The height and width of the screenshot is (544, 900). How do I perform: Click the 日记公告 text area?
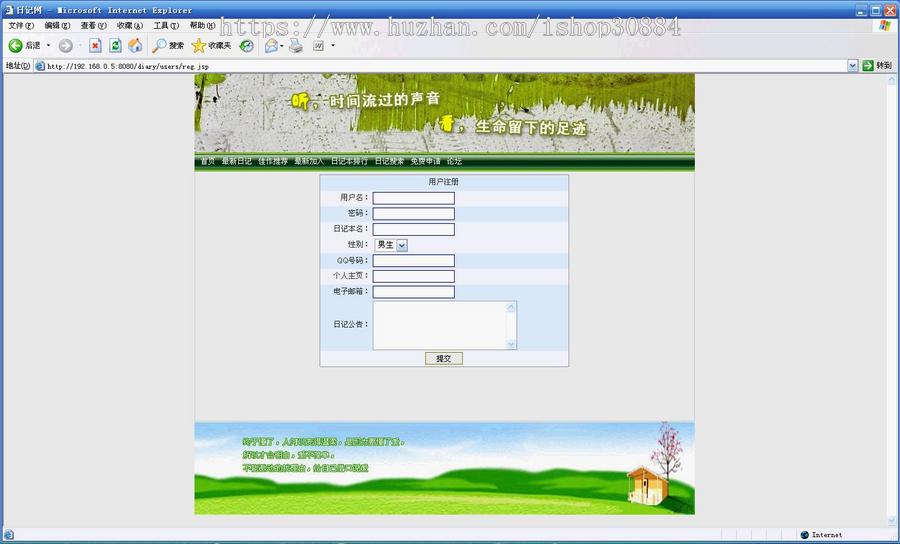coord(444,325)
